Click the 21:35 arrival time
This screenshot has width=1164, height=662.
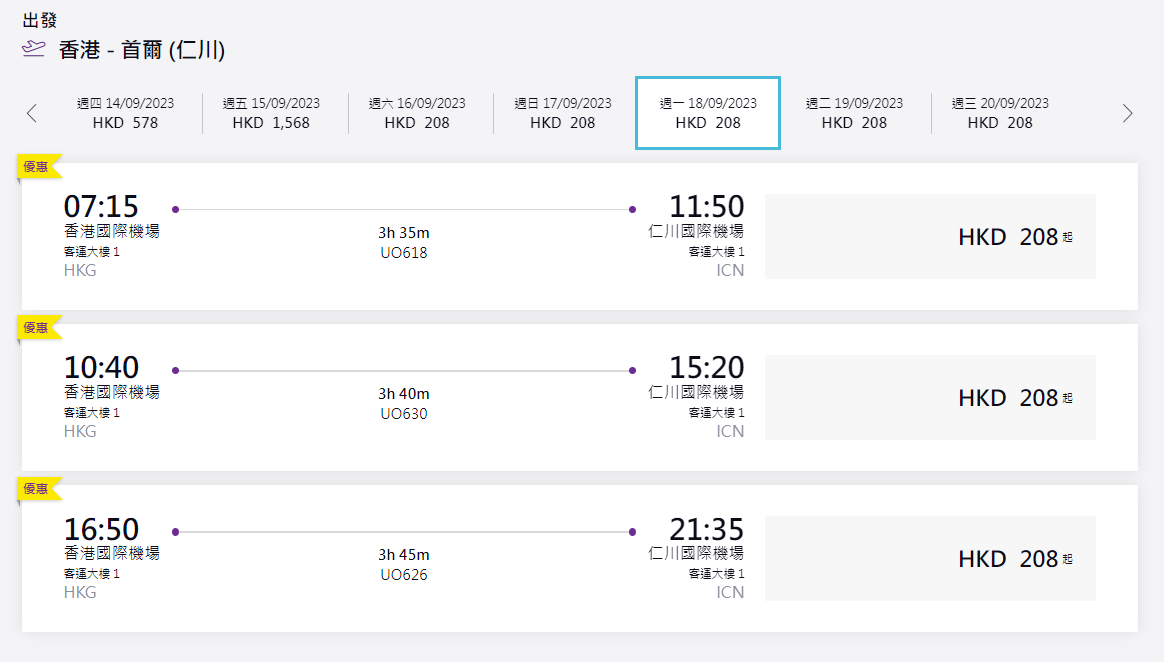707,529
